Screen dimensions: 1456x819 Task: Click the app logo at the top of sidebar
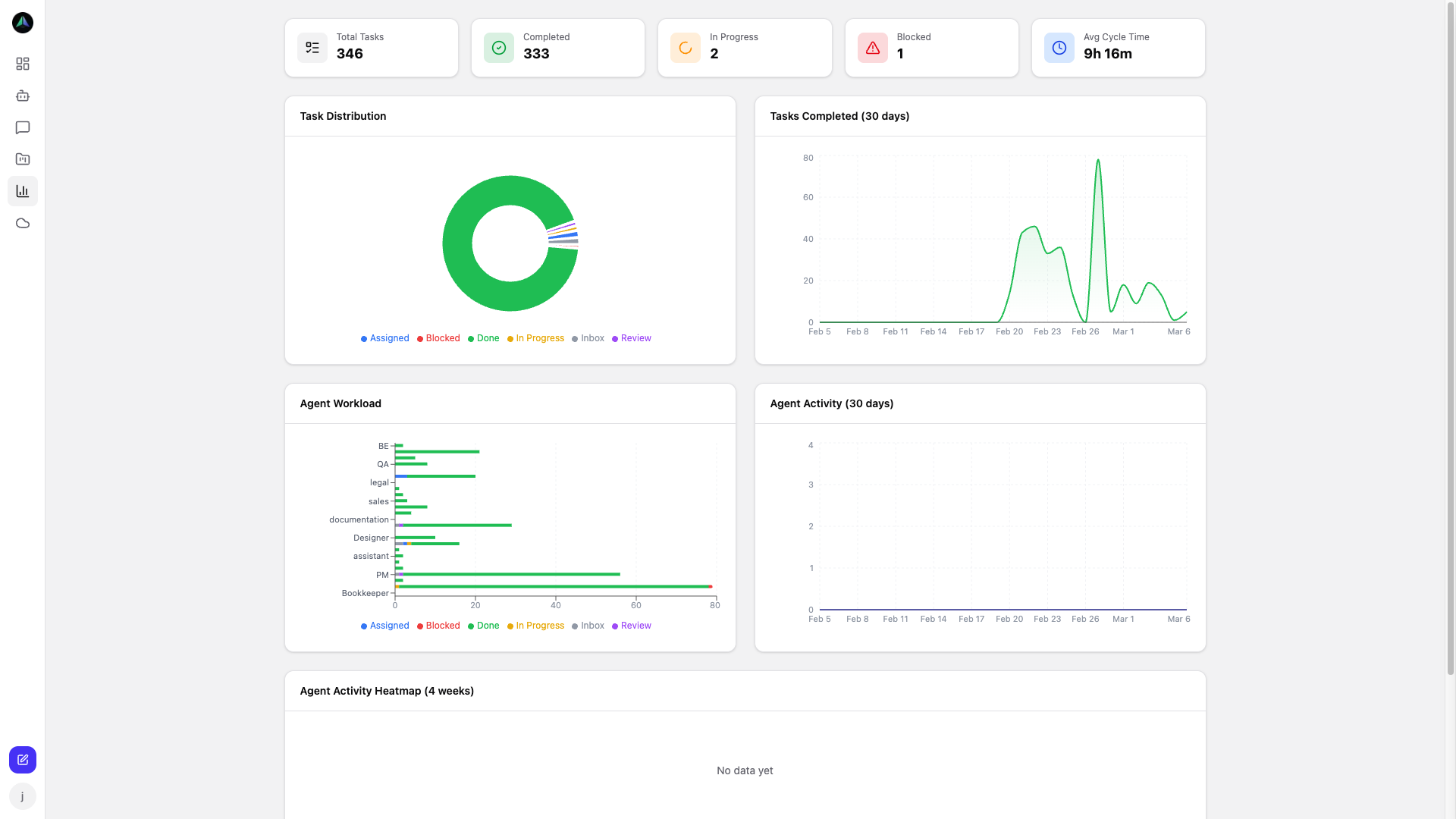(22, 23)
